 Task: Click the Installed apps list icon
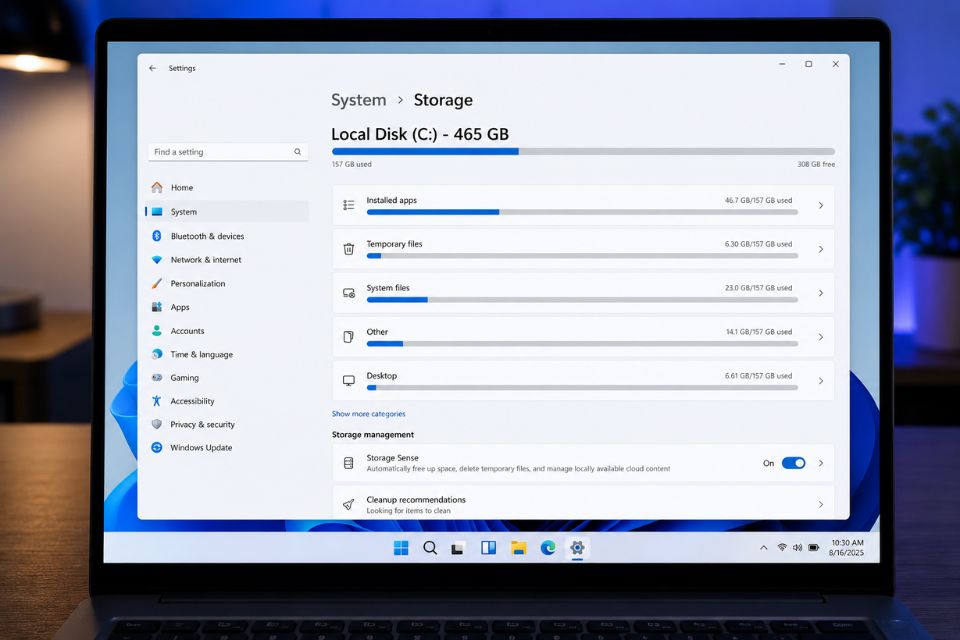(x=348, y=205)
